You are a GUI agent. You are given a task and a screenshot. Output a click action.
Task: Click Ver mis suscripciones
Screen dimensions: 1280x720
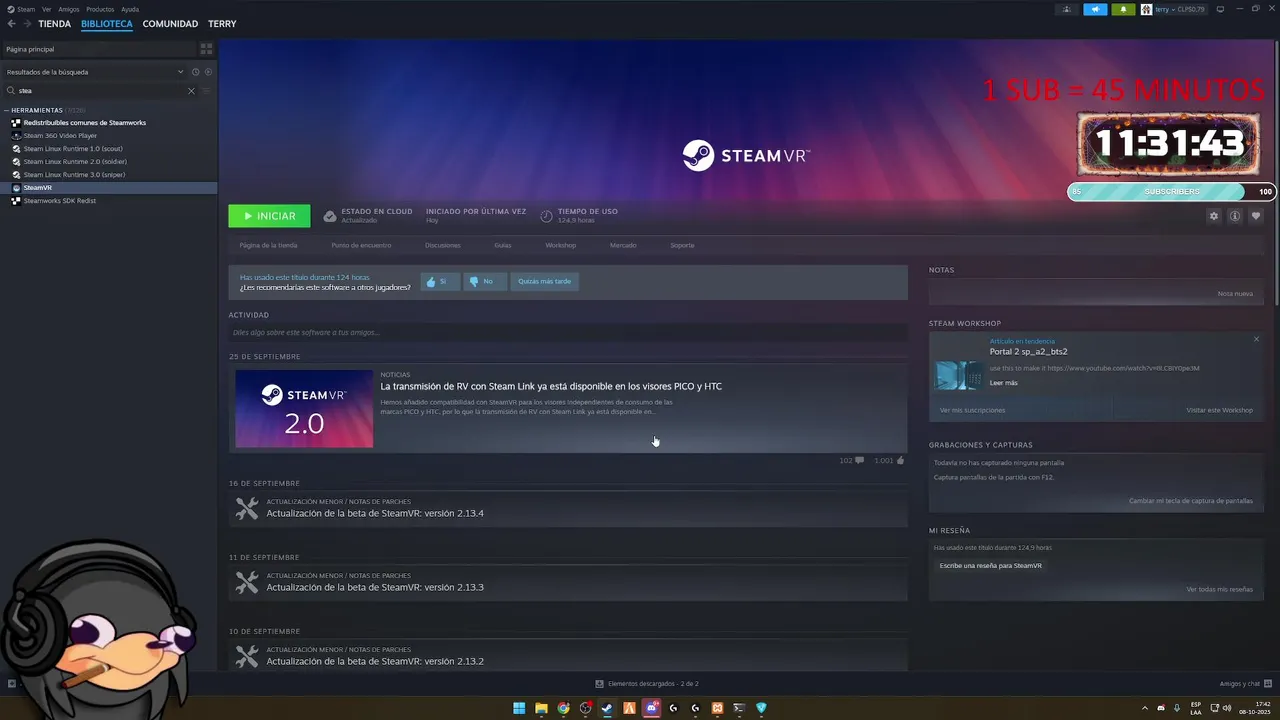click(x=972, y=410)
